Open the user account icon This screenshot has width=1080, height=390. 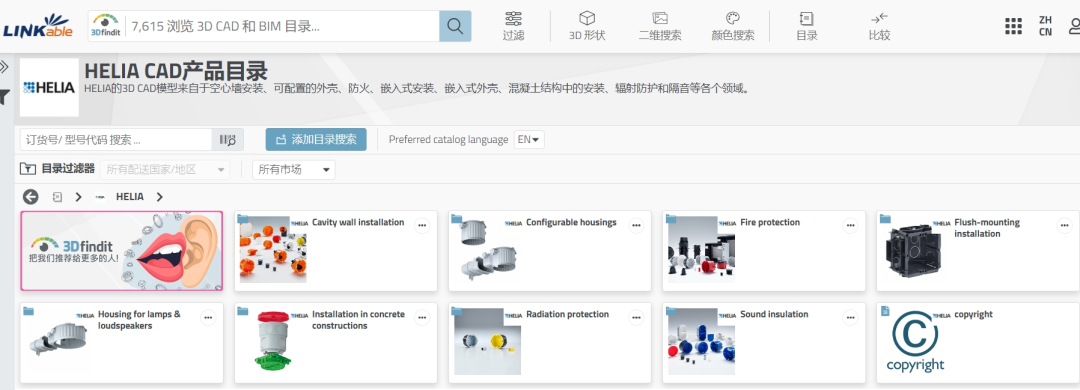point(1074,26)
